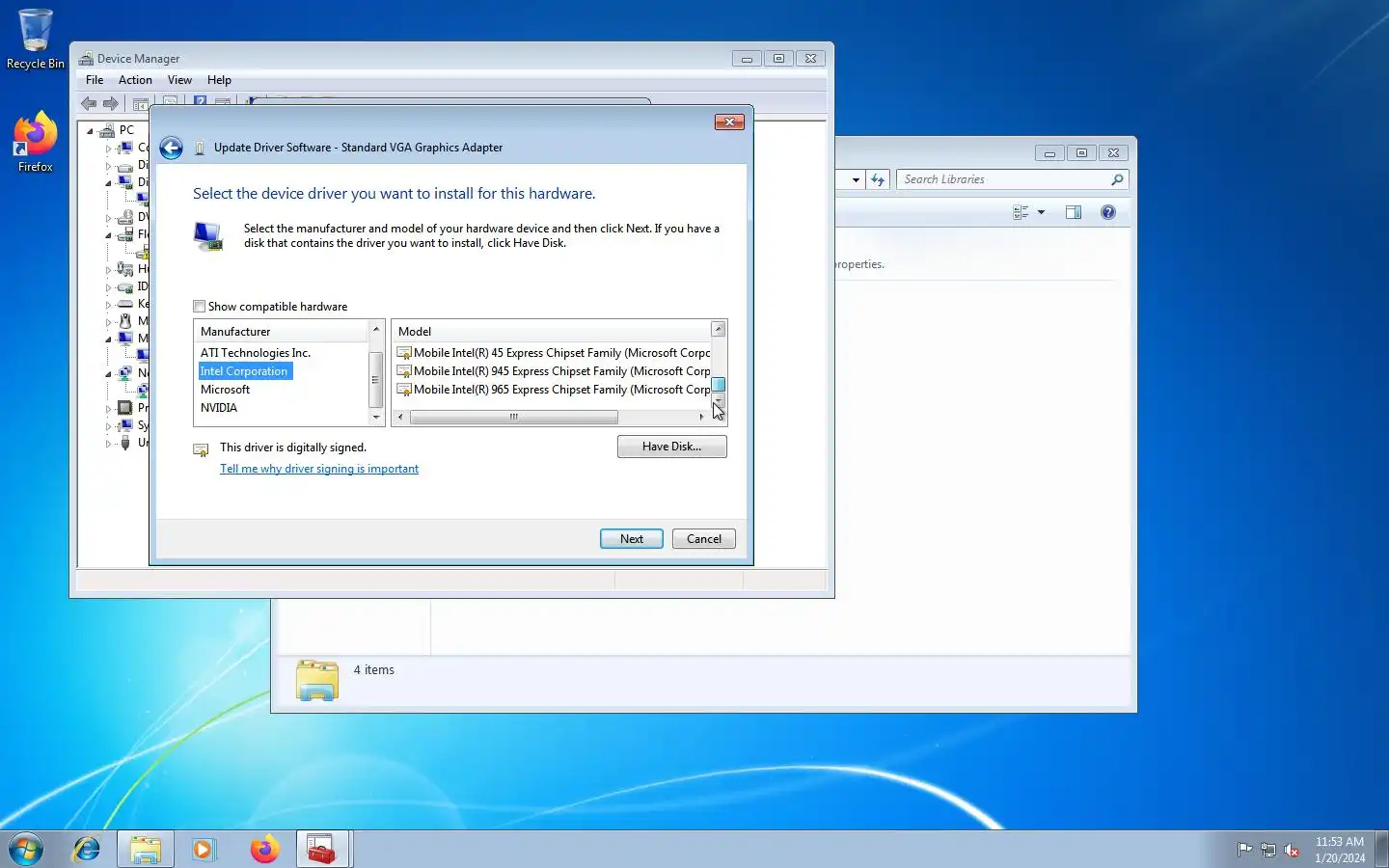Select NVIDIA in Manufacturer list
Screen dimensions: 1389x868
(x=219, y=408)
